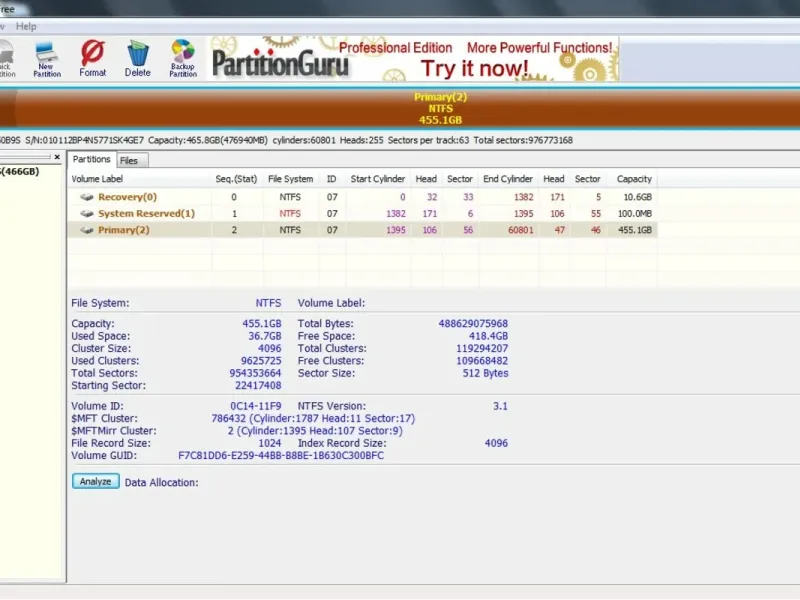The image size is (800, 600).
Task: Click Free Clusters value 109668482
Action: [x=482, y=361]
